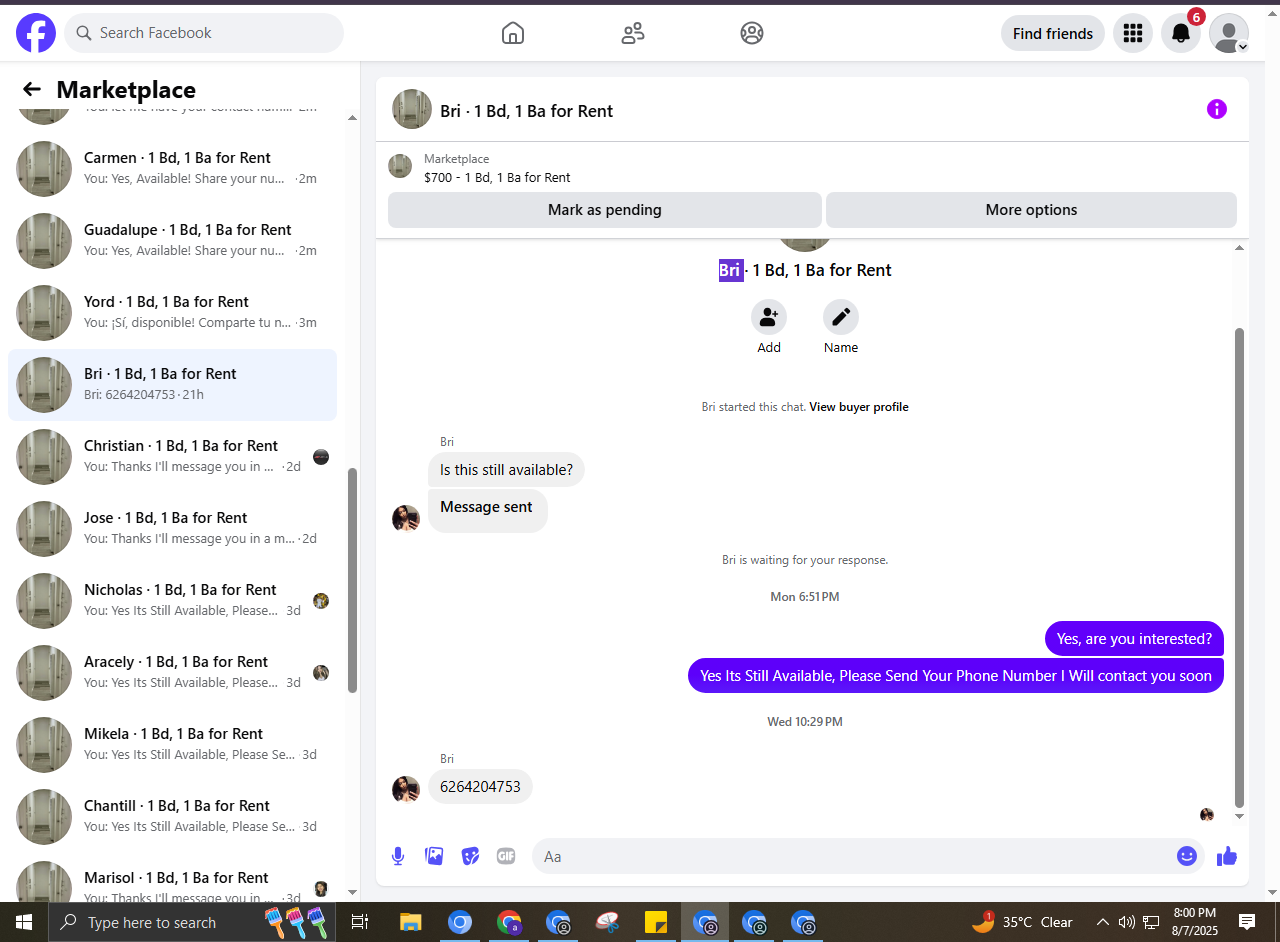The width and height of the screenshot is (1280, 942).
Task: Click the chat messages scrollbar thumb
Action: pos(1240,567)
